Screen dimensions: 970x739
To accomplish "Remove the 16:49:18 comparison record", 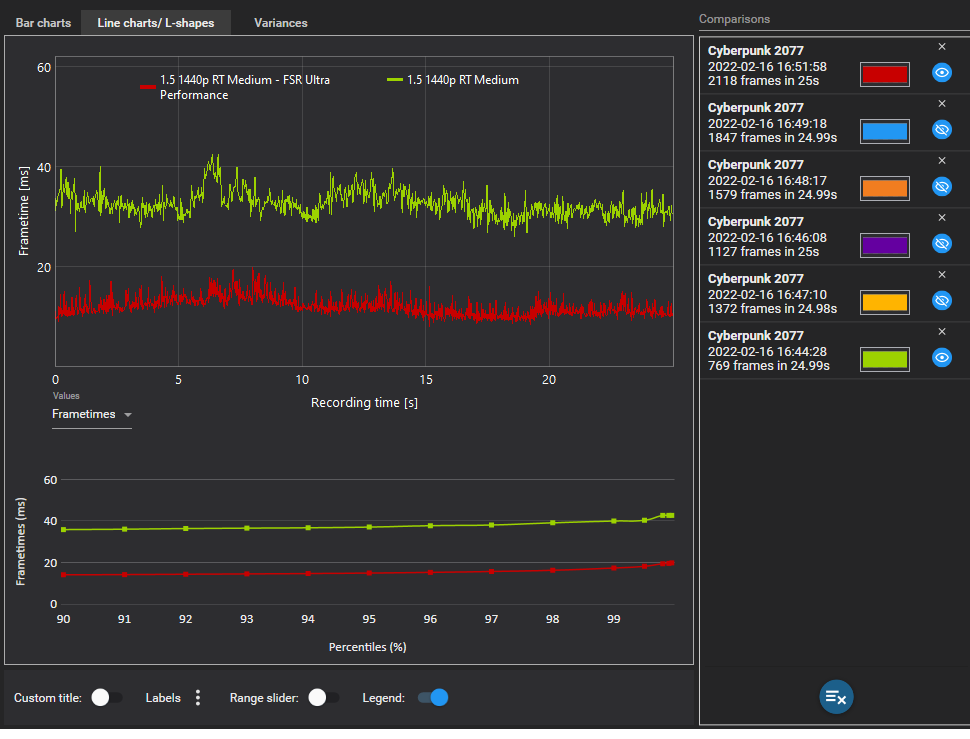I will [942, 104].
